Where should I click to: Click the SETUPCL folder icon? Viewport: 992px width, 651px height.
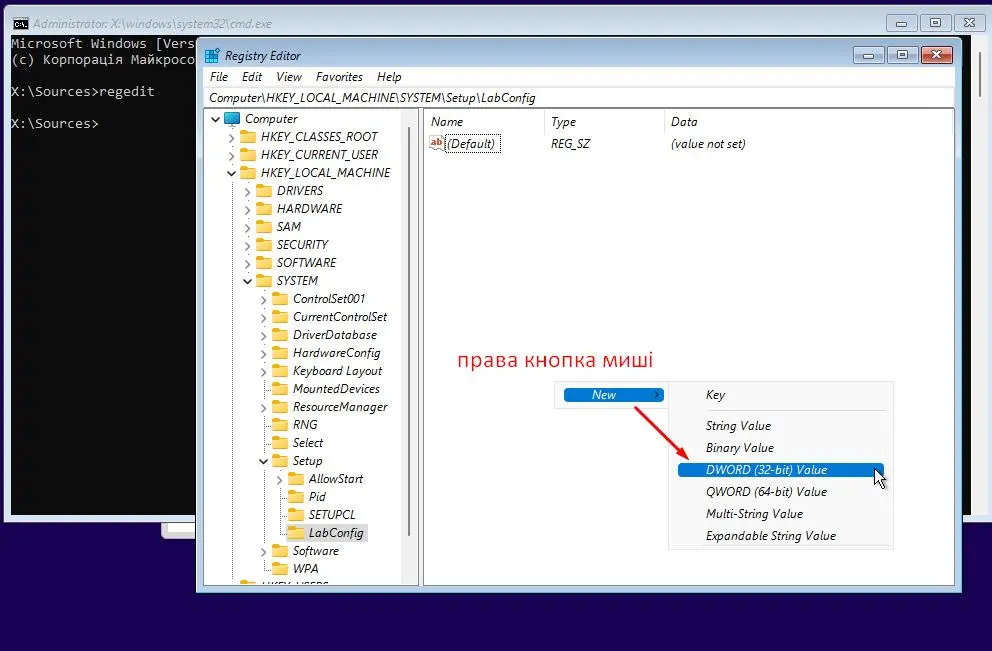(296, 515)
